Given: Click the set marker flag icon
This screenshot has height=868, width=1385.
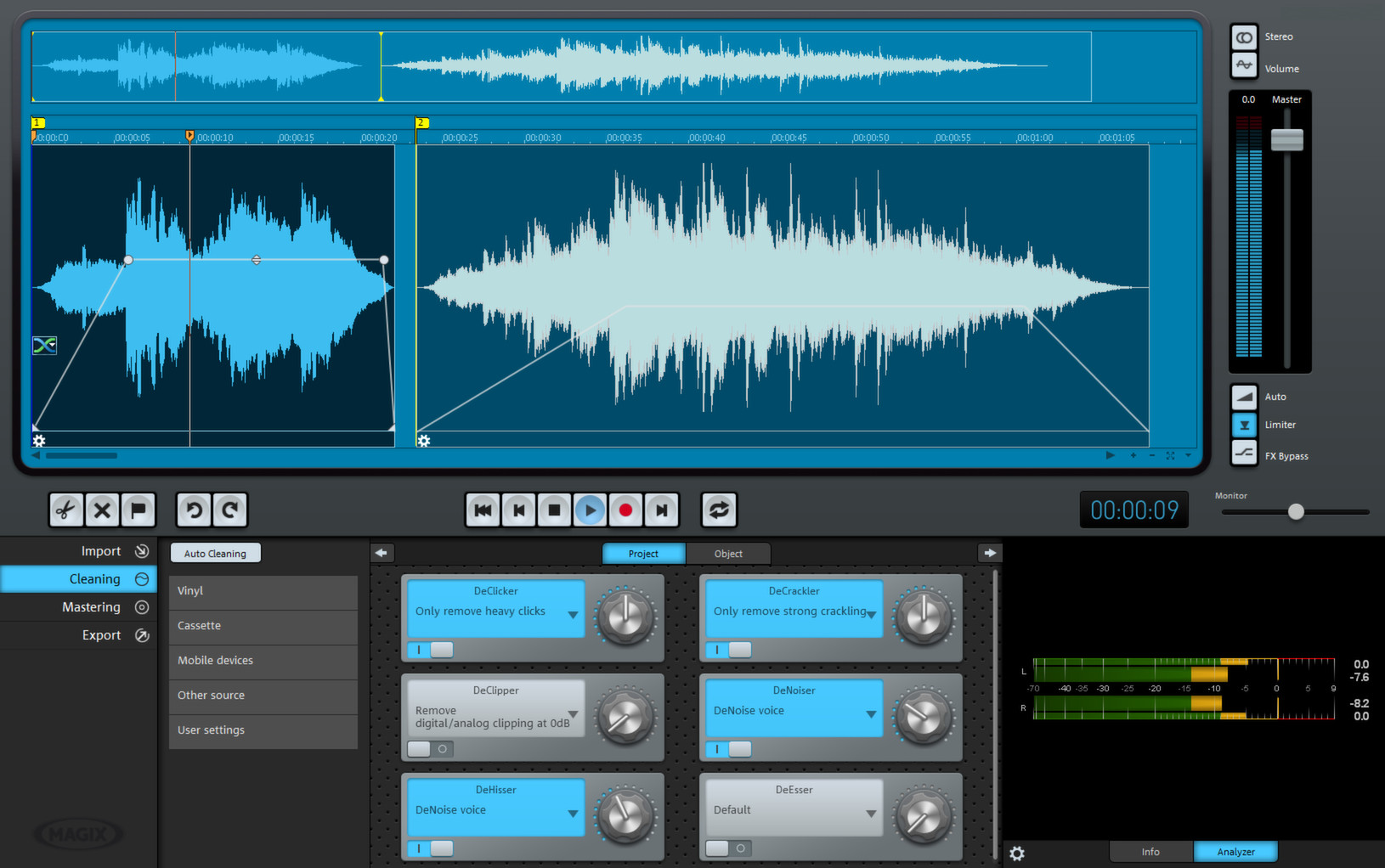Looking at the screenshot, I should (138, 510).
